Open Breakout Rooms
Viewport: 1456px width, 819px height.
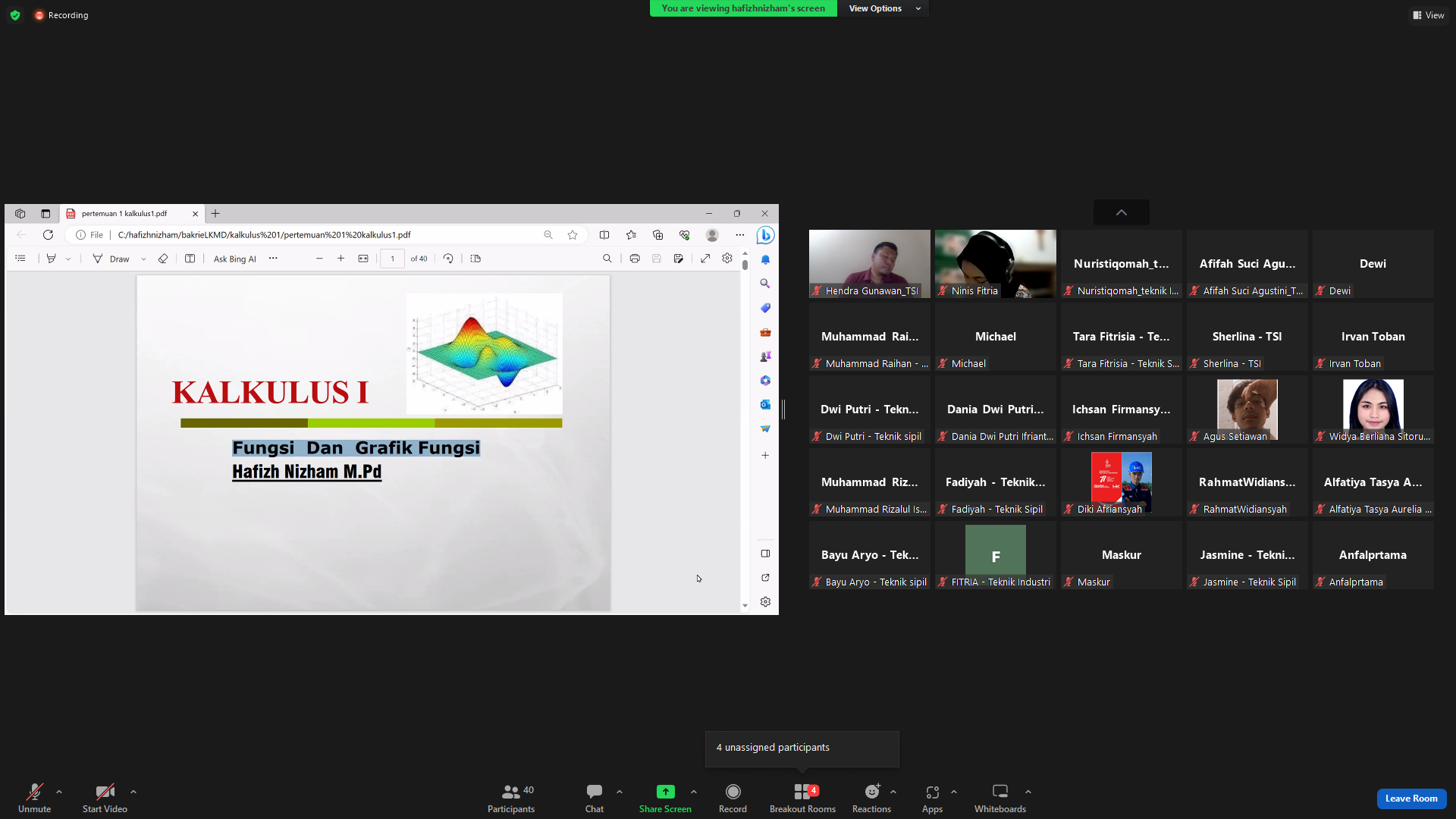802,798
